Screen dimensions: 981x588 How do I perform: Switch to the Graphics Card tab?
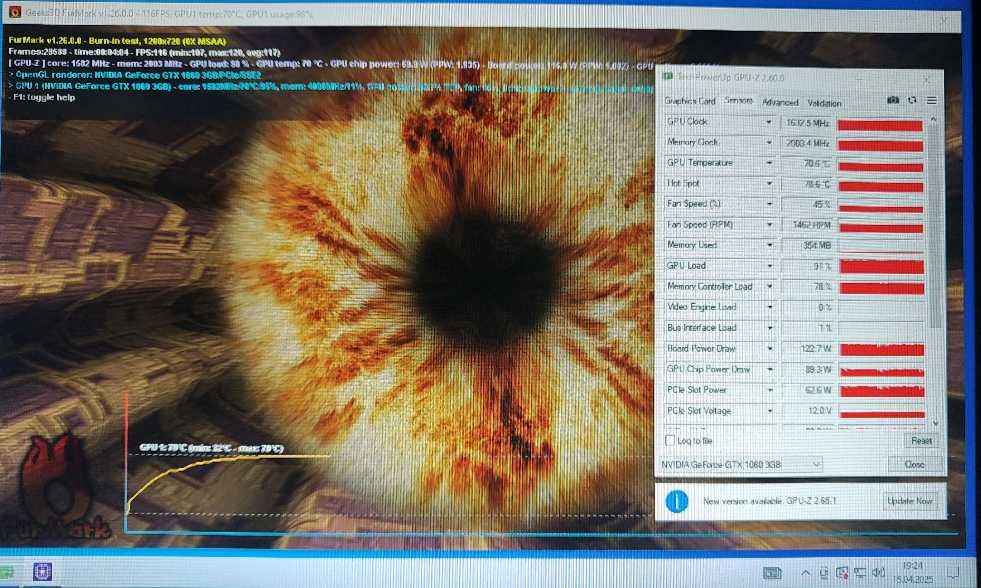click(689, 101)
